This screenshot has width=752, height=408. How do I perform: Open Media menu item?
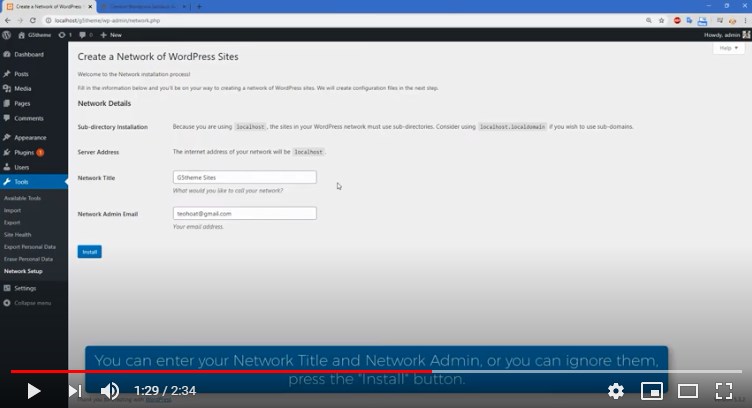pyautogui.click(x=23, y=89)
